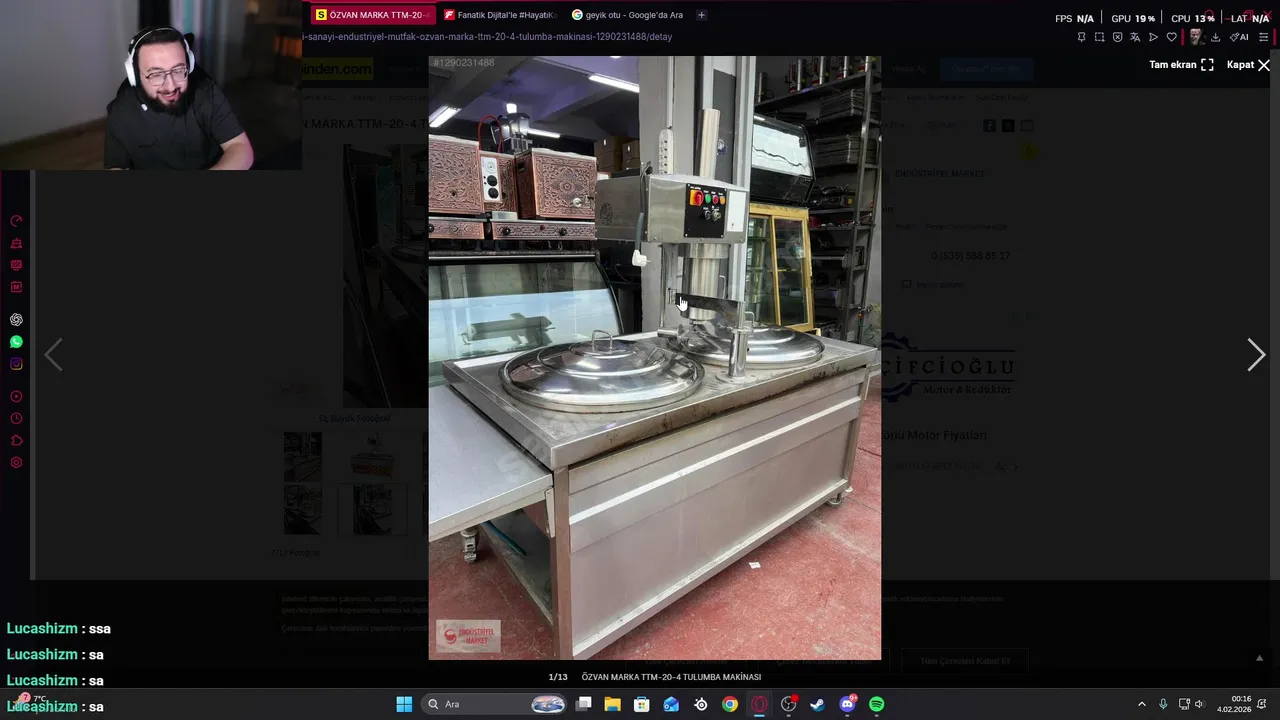Show previous photo with left arrow
Image resolution: width=1280 pixels, height=720 pixels.
point(53,355)
